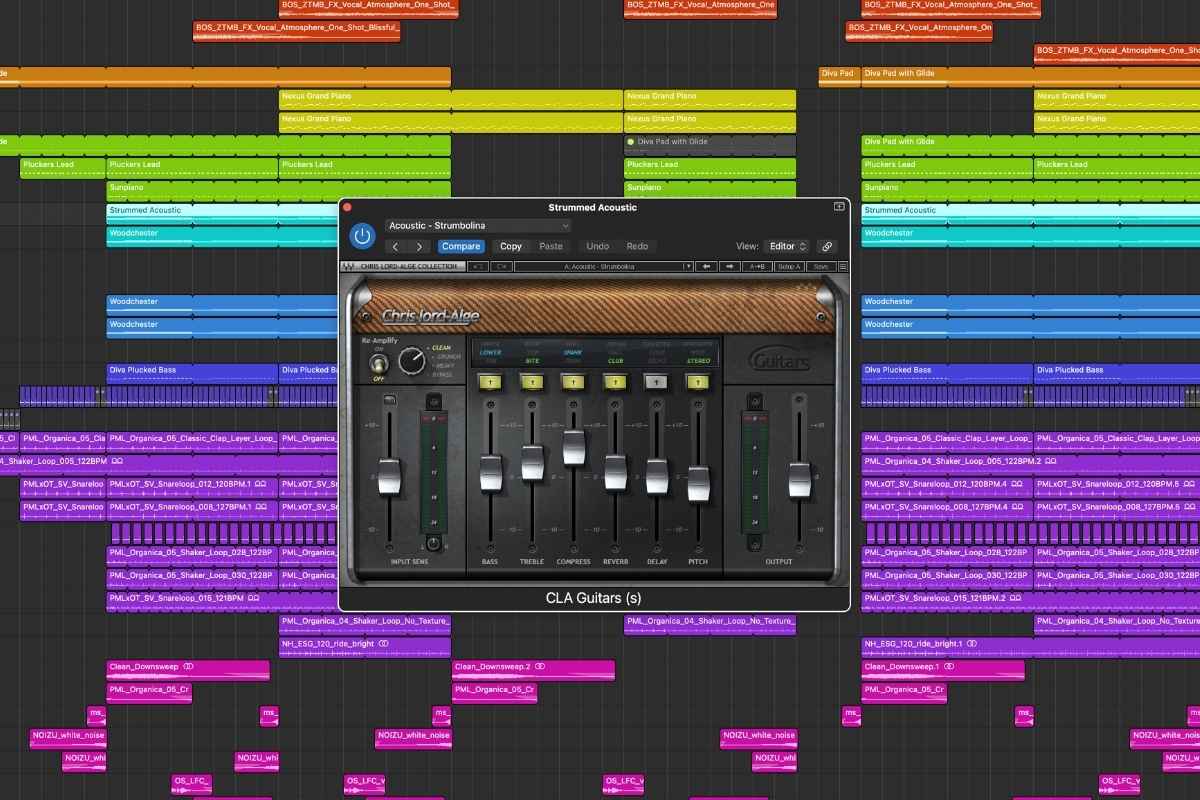This screenshot has height=800, width=1200.
Task: Click the Waves Save button
Action: pos(821,266)
